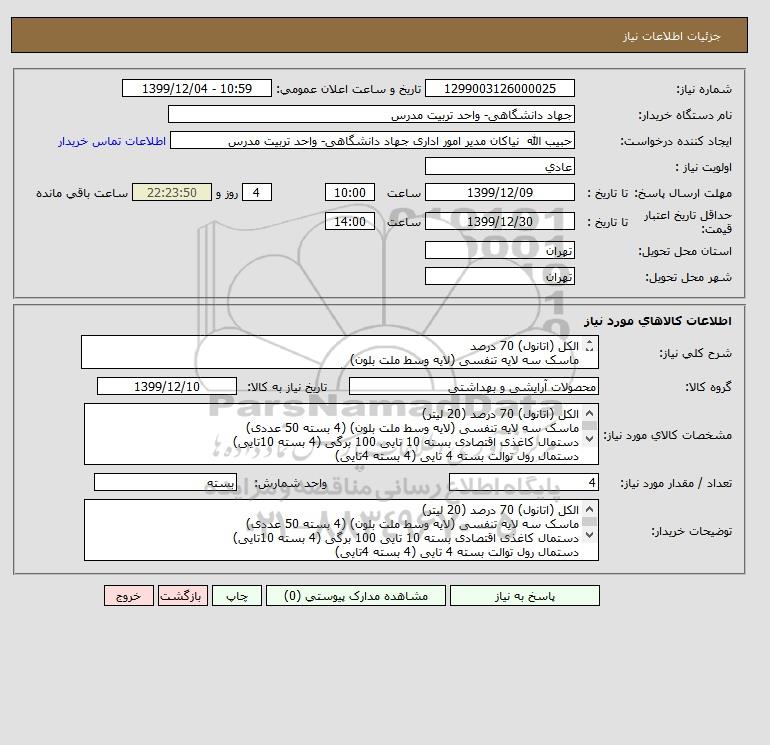
Task: Click the واحد شمارش field بسته
Action: click(x=165, y=482)
